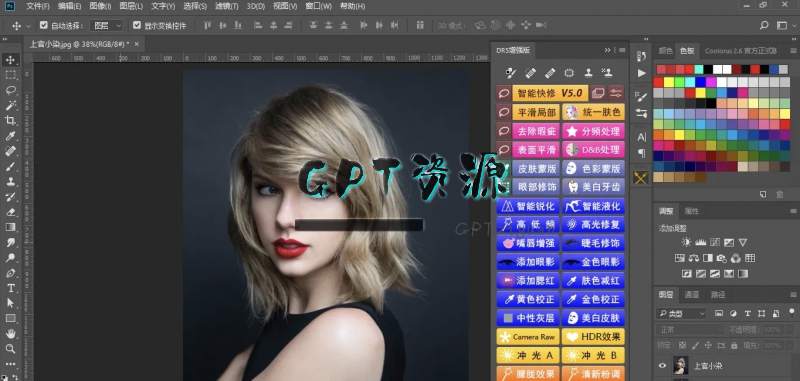Open the layer blend mode 正常 dropdown

[x=689, y=329]
